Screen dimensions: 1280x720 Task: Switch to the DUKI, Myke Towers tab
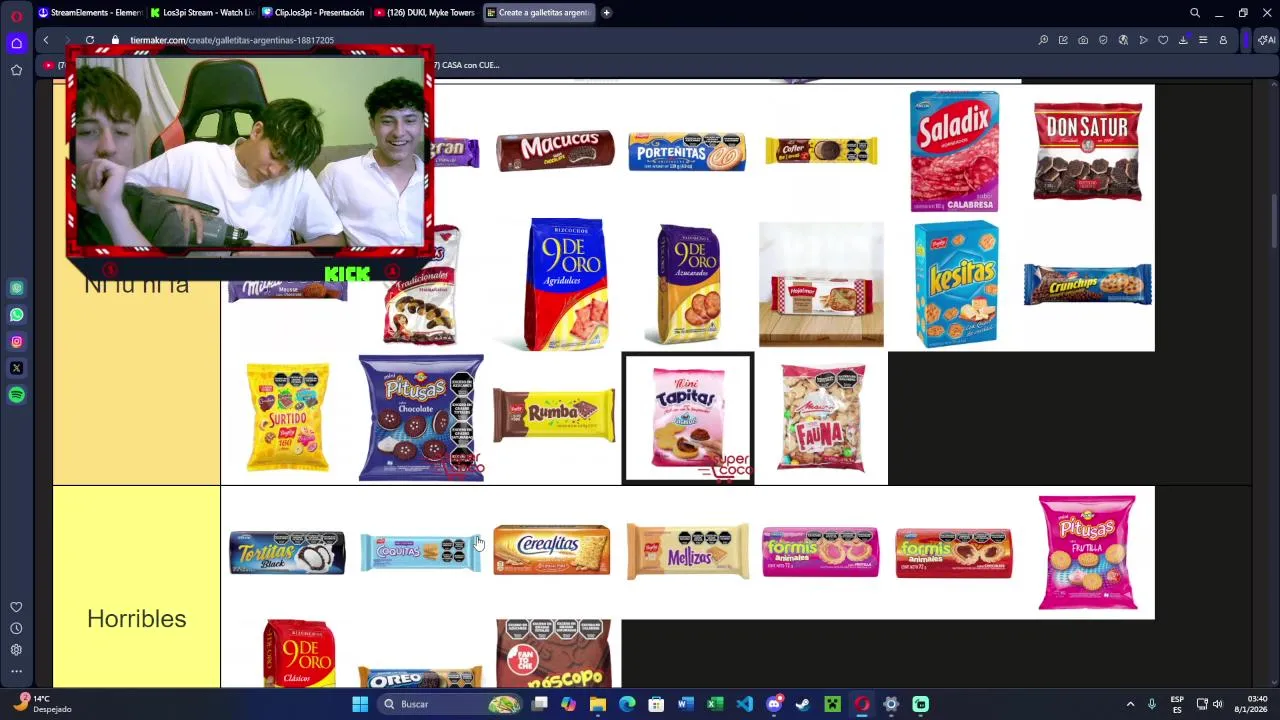[x=426, y=13]
